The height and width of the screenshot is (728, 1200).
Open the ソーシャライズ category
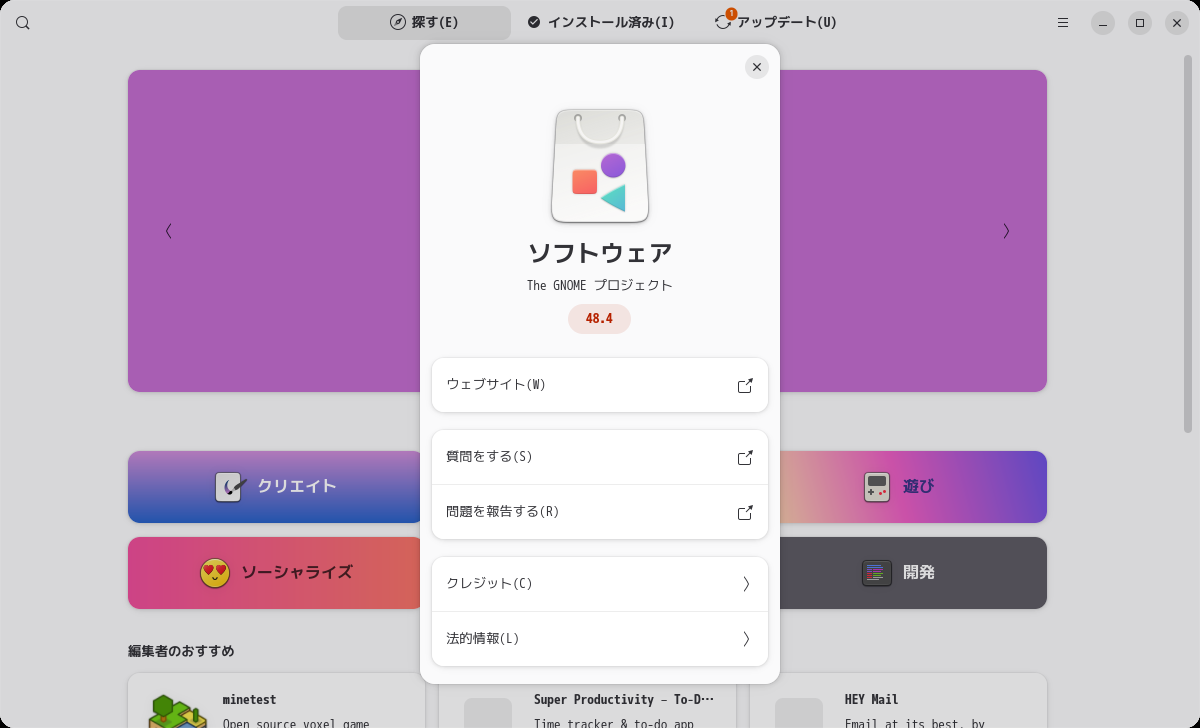point(277,573)
